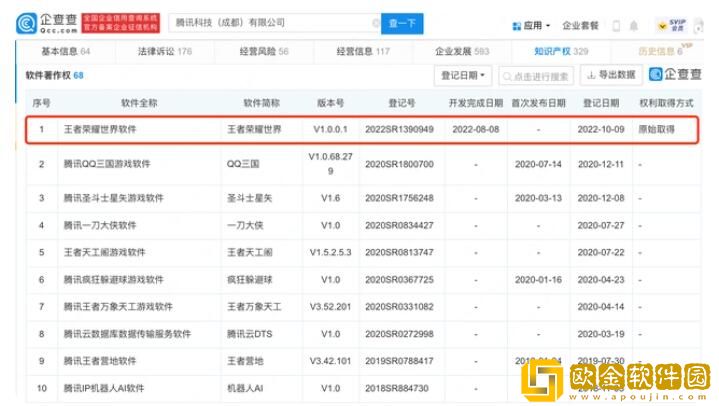Select the 腾讯圣斗士星矢游戏软件 row name
This screenshot has width=719, height=406.
click(x=113, y=198)
